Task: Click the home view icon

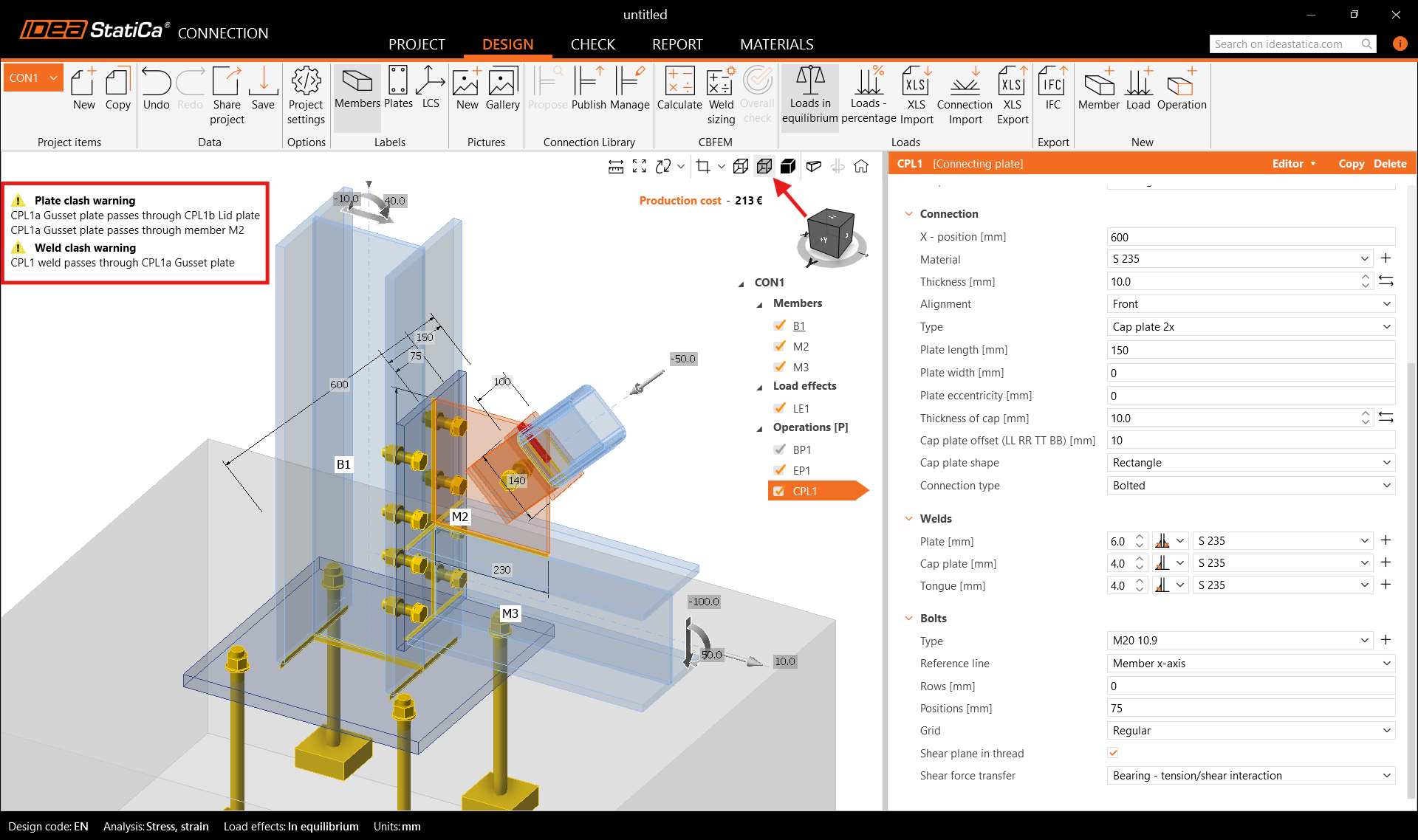Action: [x=861, y=166]
